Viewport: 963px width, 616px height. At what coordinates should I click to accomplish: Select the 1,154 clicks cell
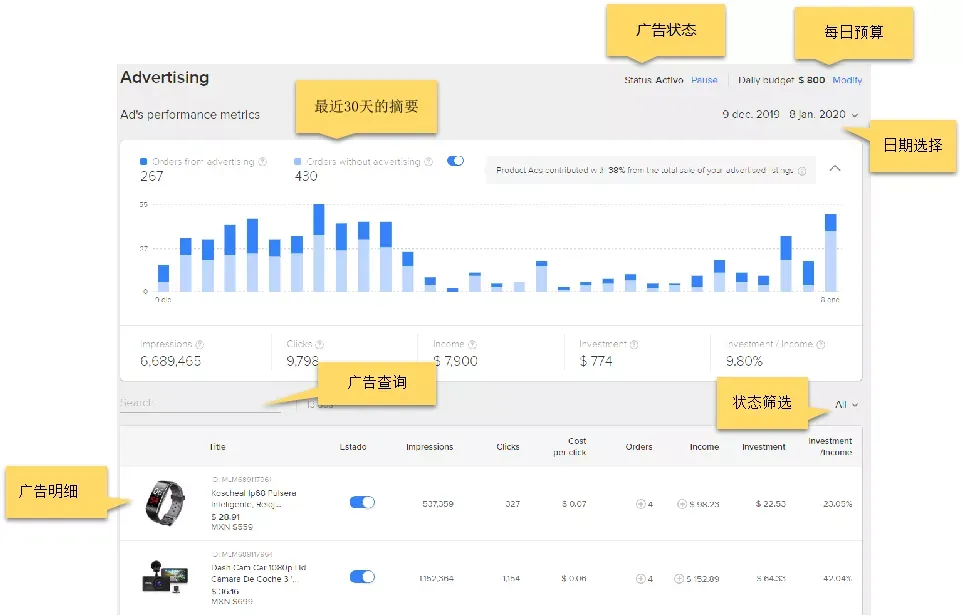pyautogui.click(x=511, y=579)
